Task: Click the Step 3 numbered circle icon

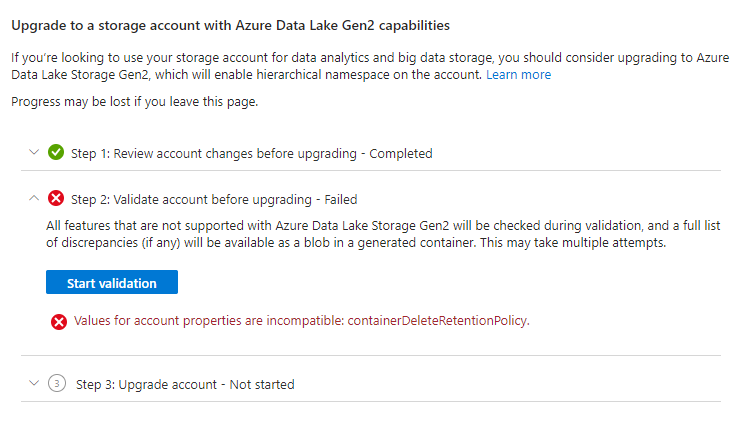Action: pos(56,384)
